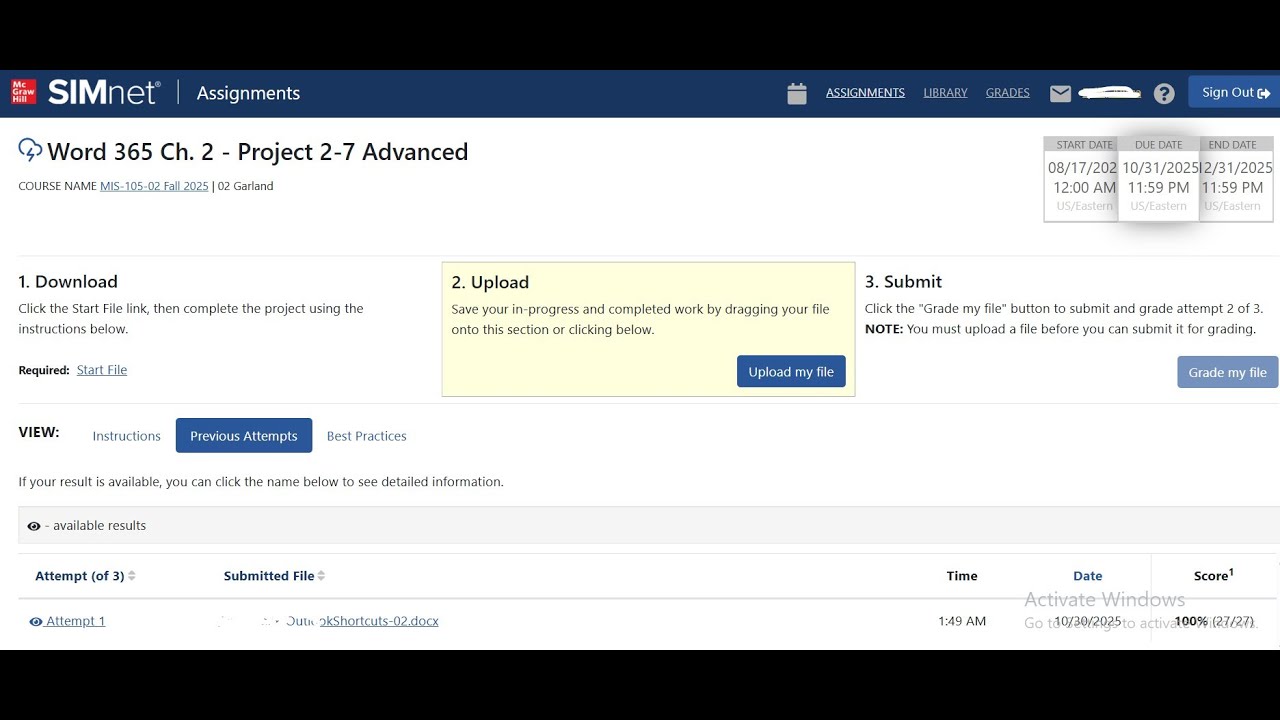
Task: Click the help question mark icon
Action: (x=1164, y=93)
